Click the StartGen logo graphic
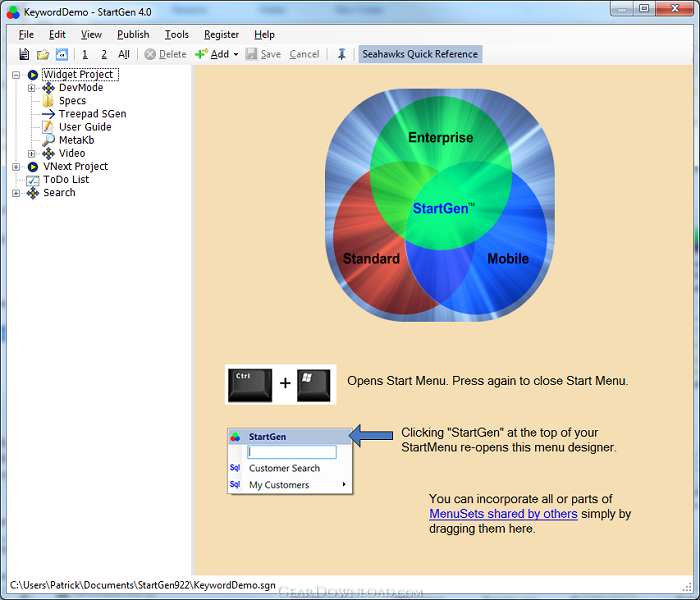 tap(440, 205)
